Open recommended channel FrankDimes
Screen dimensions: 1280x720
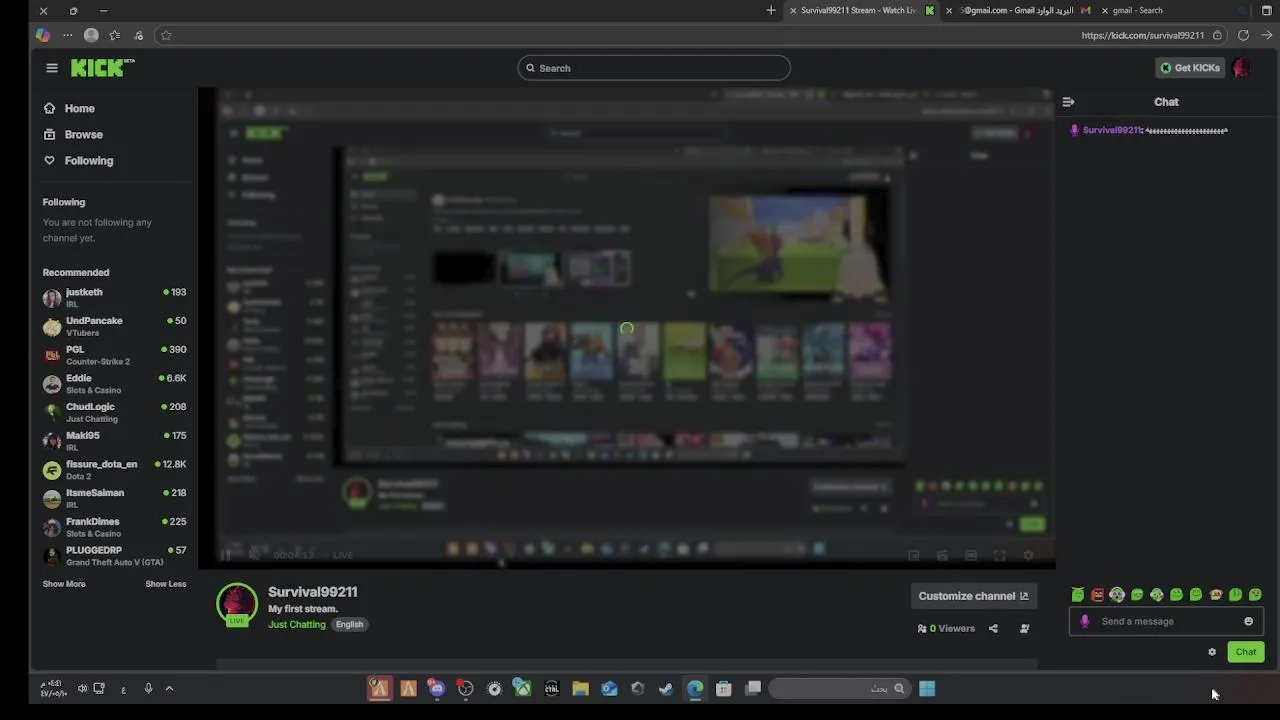(114, 527)
